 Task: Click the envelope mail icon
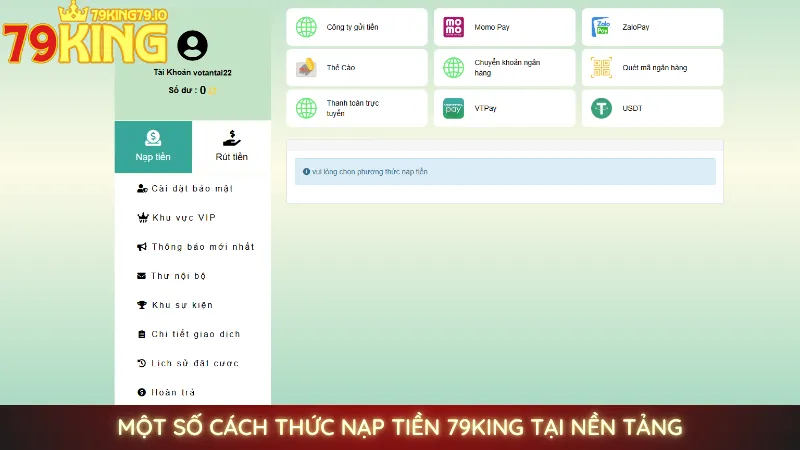point(141,276)
